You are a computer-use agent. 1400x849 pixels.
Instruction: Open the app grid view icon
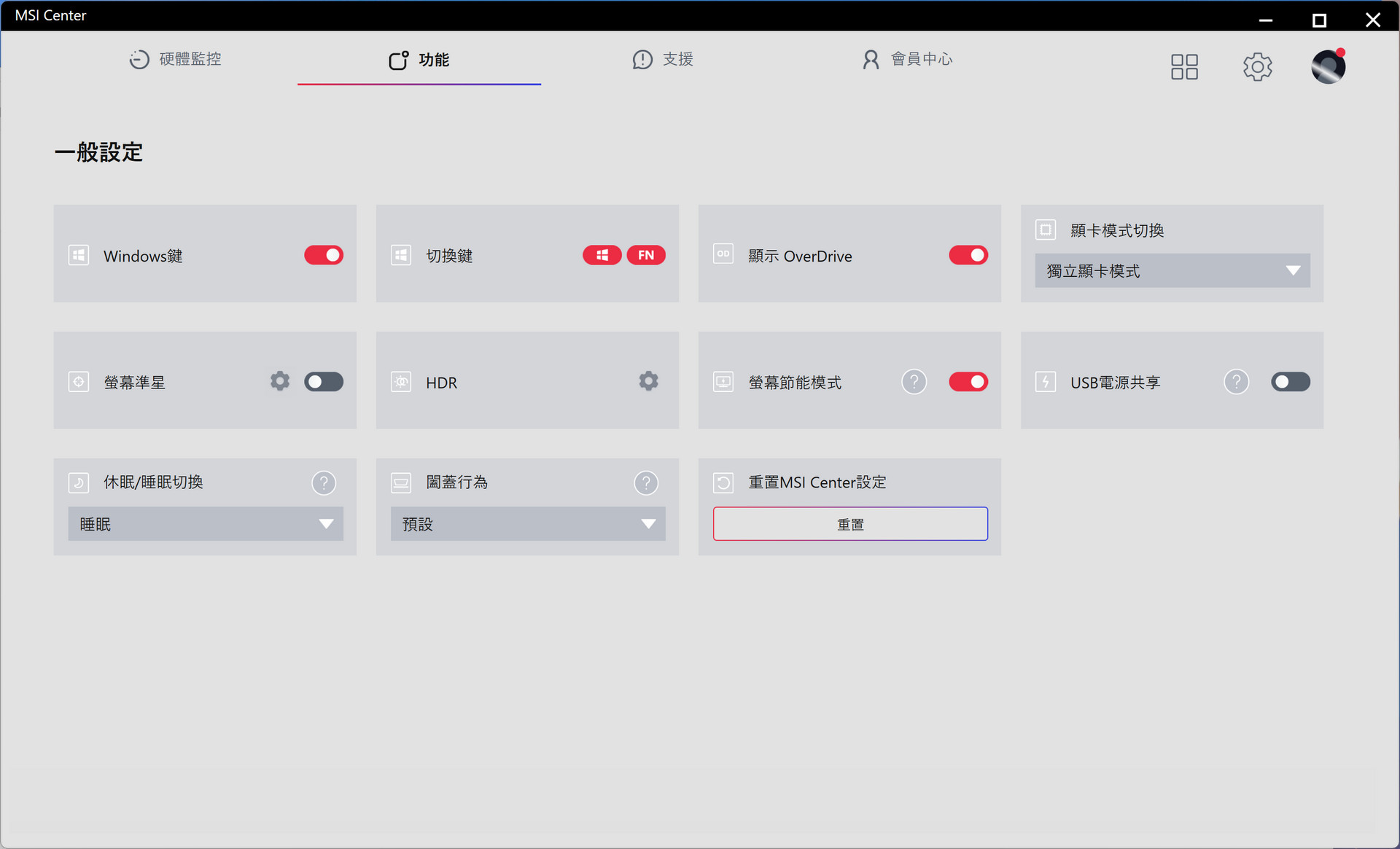(x=1184, y=67)
